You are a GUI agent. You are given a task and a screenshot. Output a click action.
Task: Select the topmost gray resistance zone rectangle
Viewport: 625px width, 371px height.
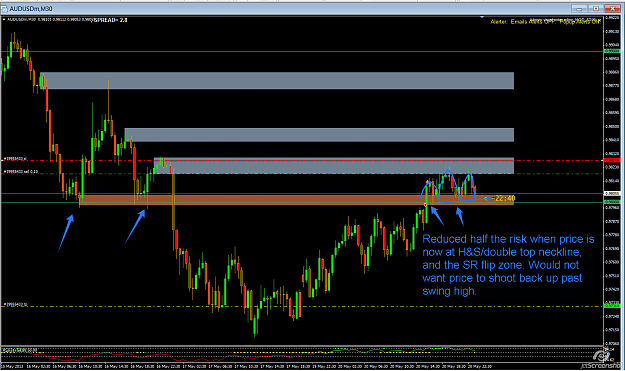point(277,80)
